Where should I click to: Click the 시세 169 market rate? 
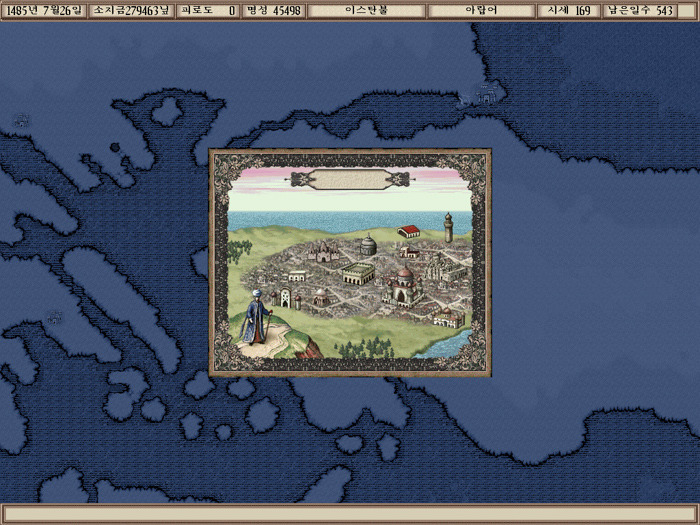click(568, 11)
